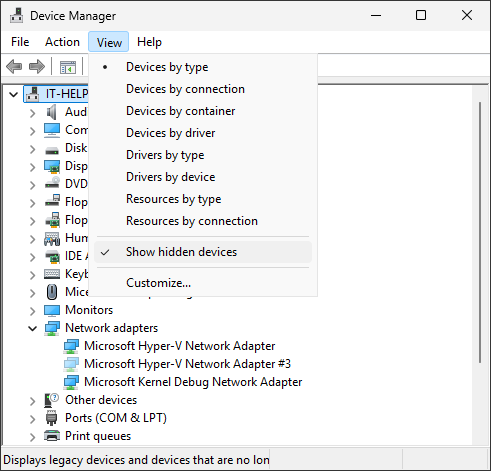Click the Device Manager title bar icon
Screen dimensions: 491x471
pyautogui.click(x=16, y=15)
